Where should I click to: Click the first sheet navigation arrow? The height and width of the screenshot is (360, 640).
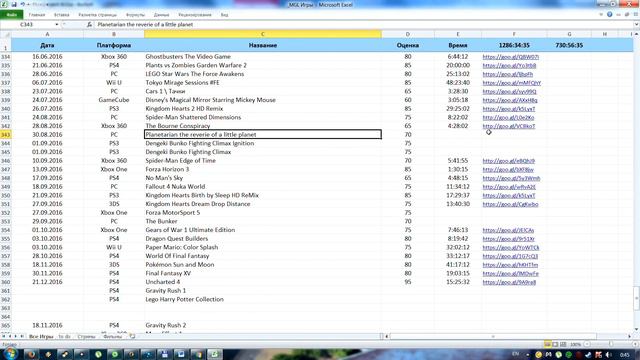[4, 336]
